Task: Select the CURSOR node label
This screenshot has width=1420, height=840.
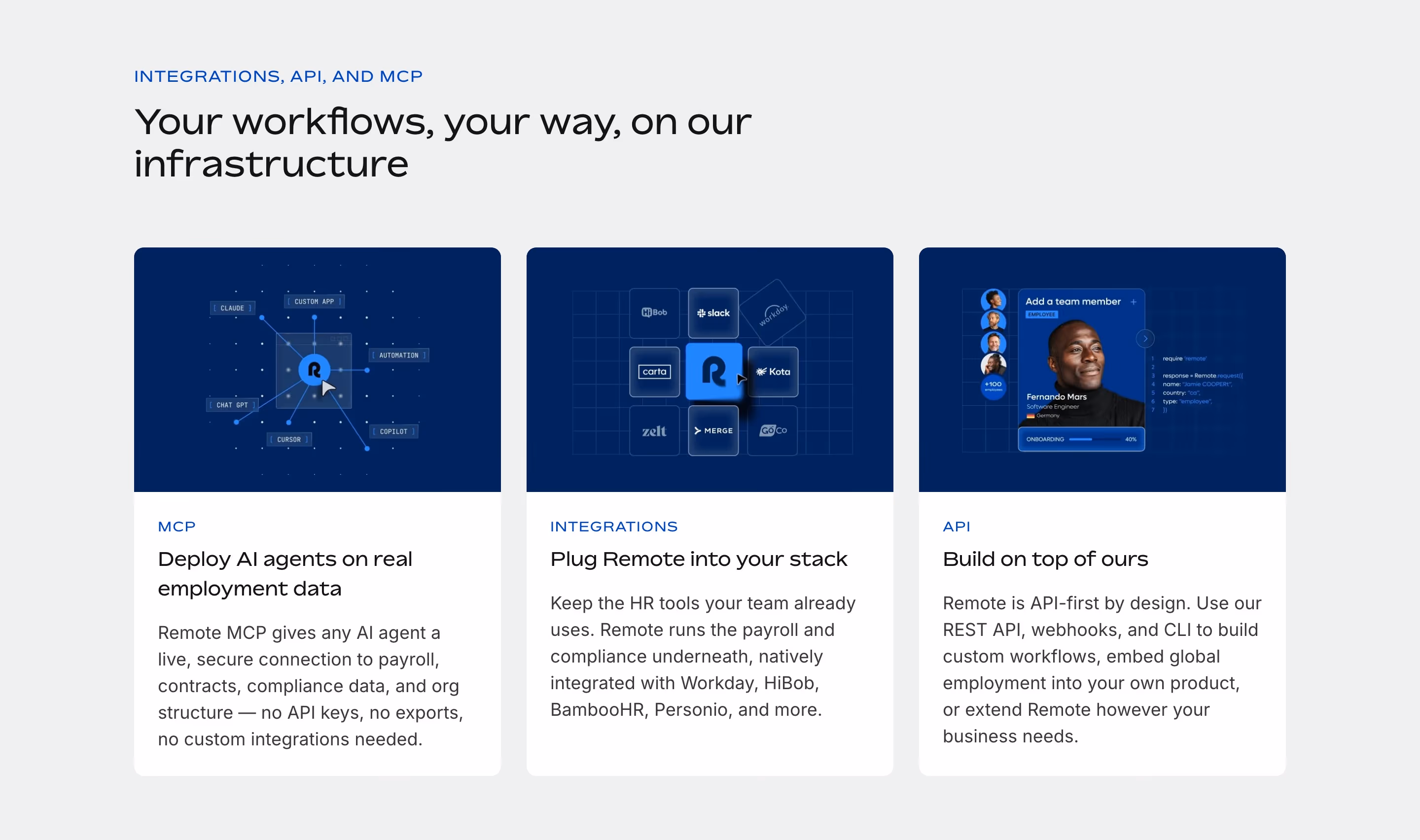Action: pyautogui.click(x=289, y=440)
